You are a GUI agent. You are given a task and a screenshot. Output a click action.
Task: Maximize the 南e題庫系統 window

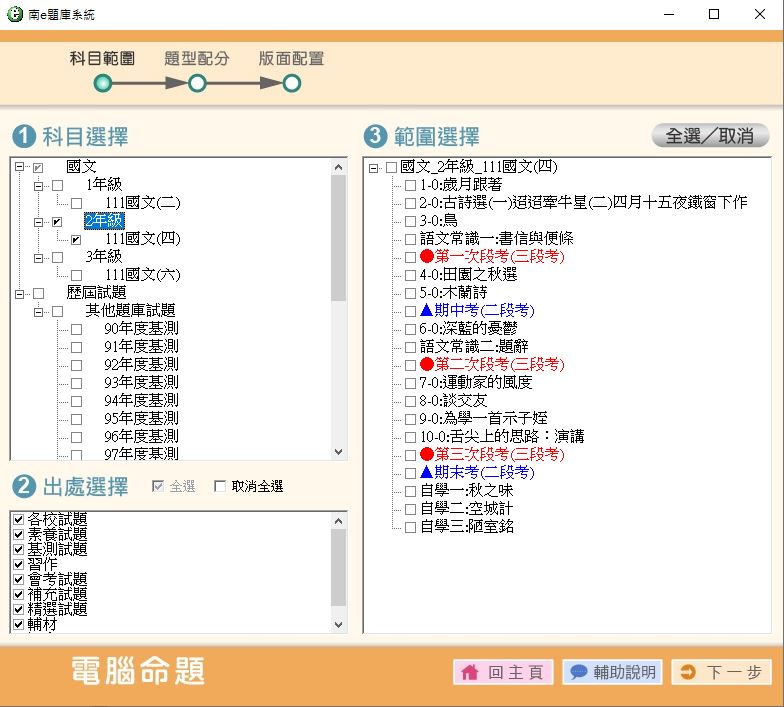[714, 14]
